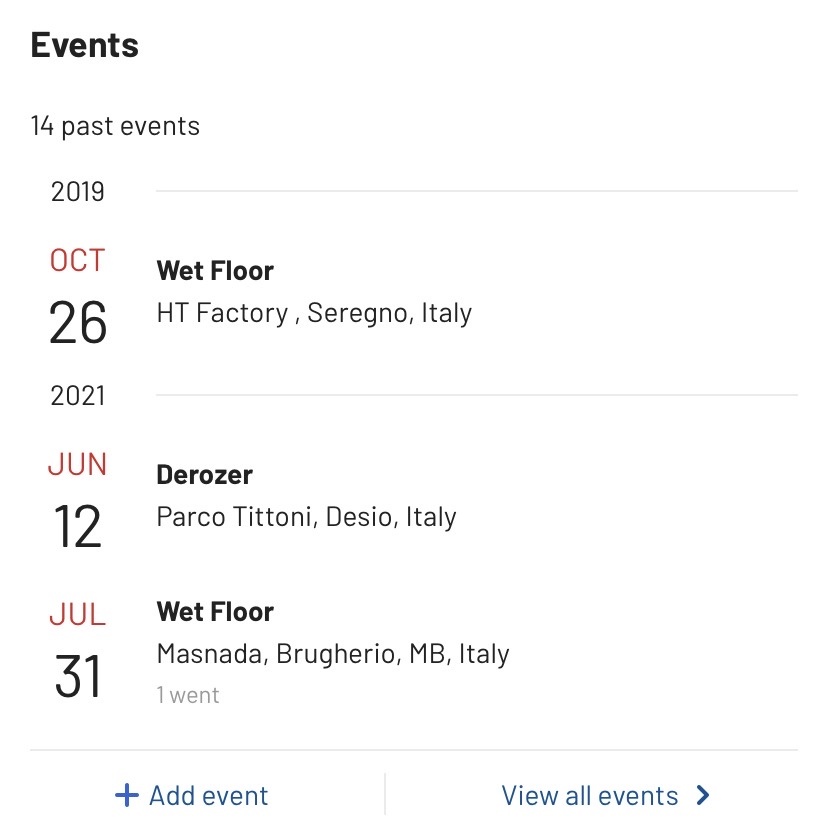
Task: Select the 2021 year header
Action: pyautogui.click(x=78, y=395)
